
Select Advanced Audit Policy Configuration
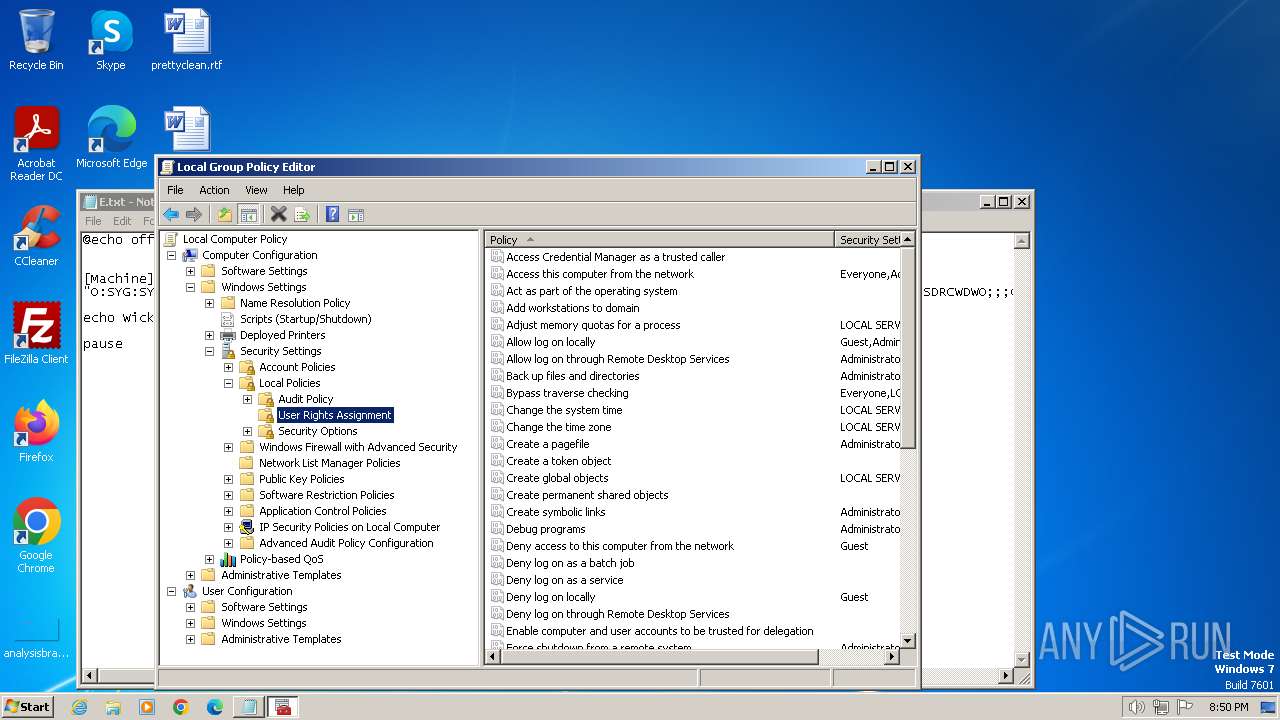(346, 543)
